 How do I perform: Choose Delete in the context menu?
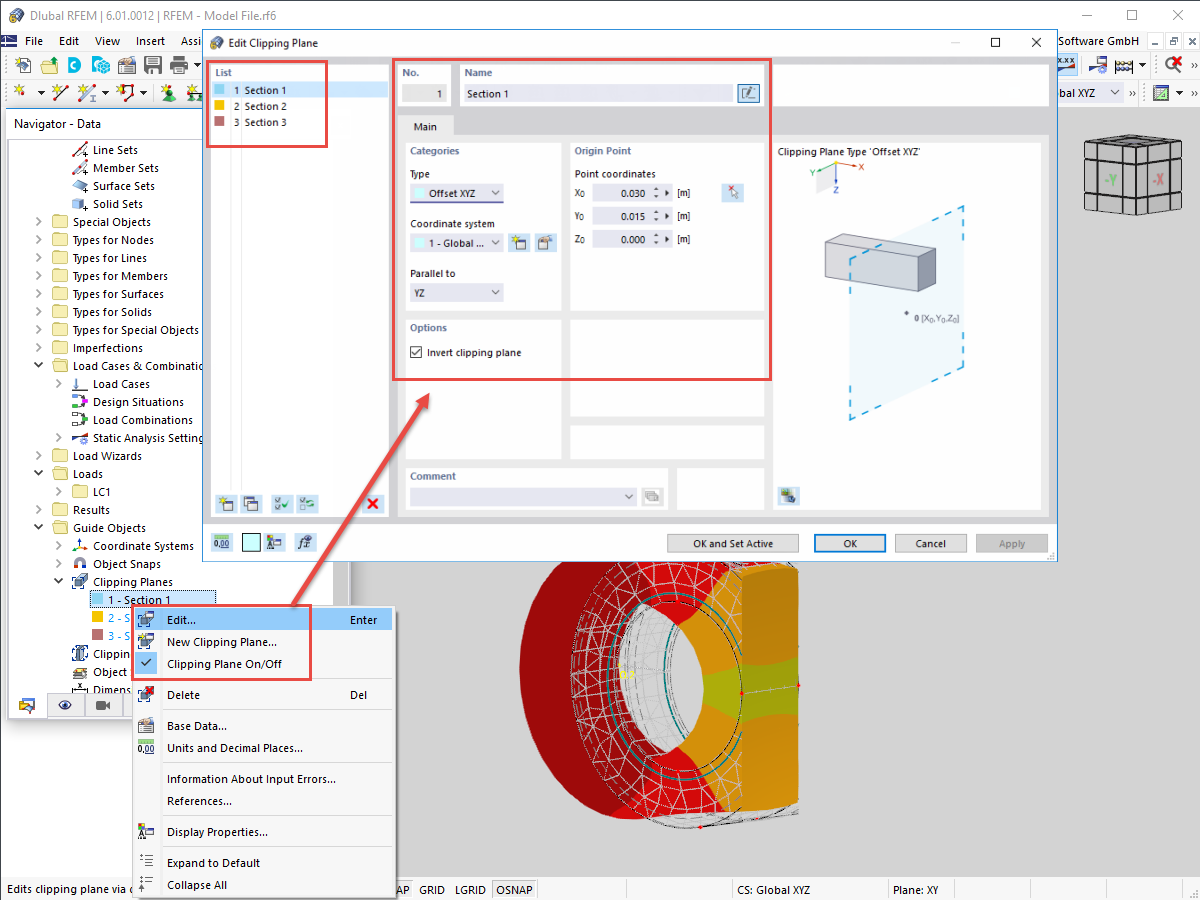(264, 695)
